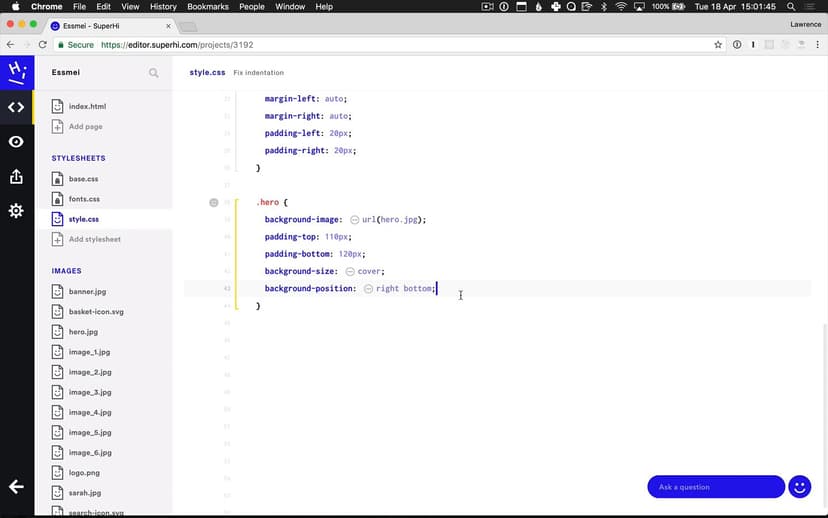Click the smiley face chat icon
Image resolution: width=828 pixels, height=518 pixels.
799,487
